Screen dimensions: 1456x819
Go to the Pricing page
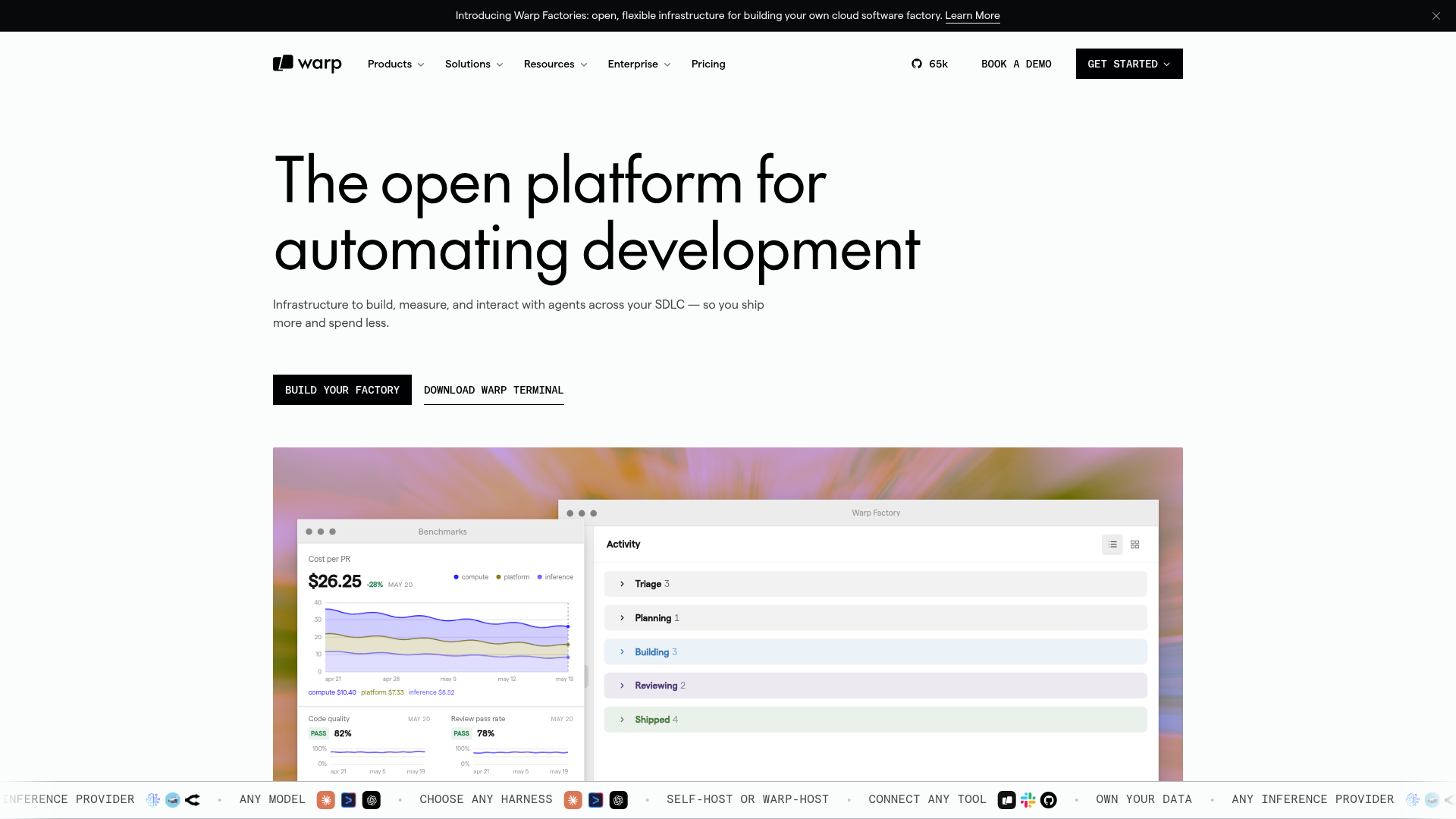(x=708, y=64)
